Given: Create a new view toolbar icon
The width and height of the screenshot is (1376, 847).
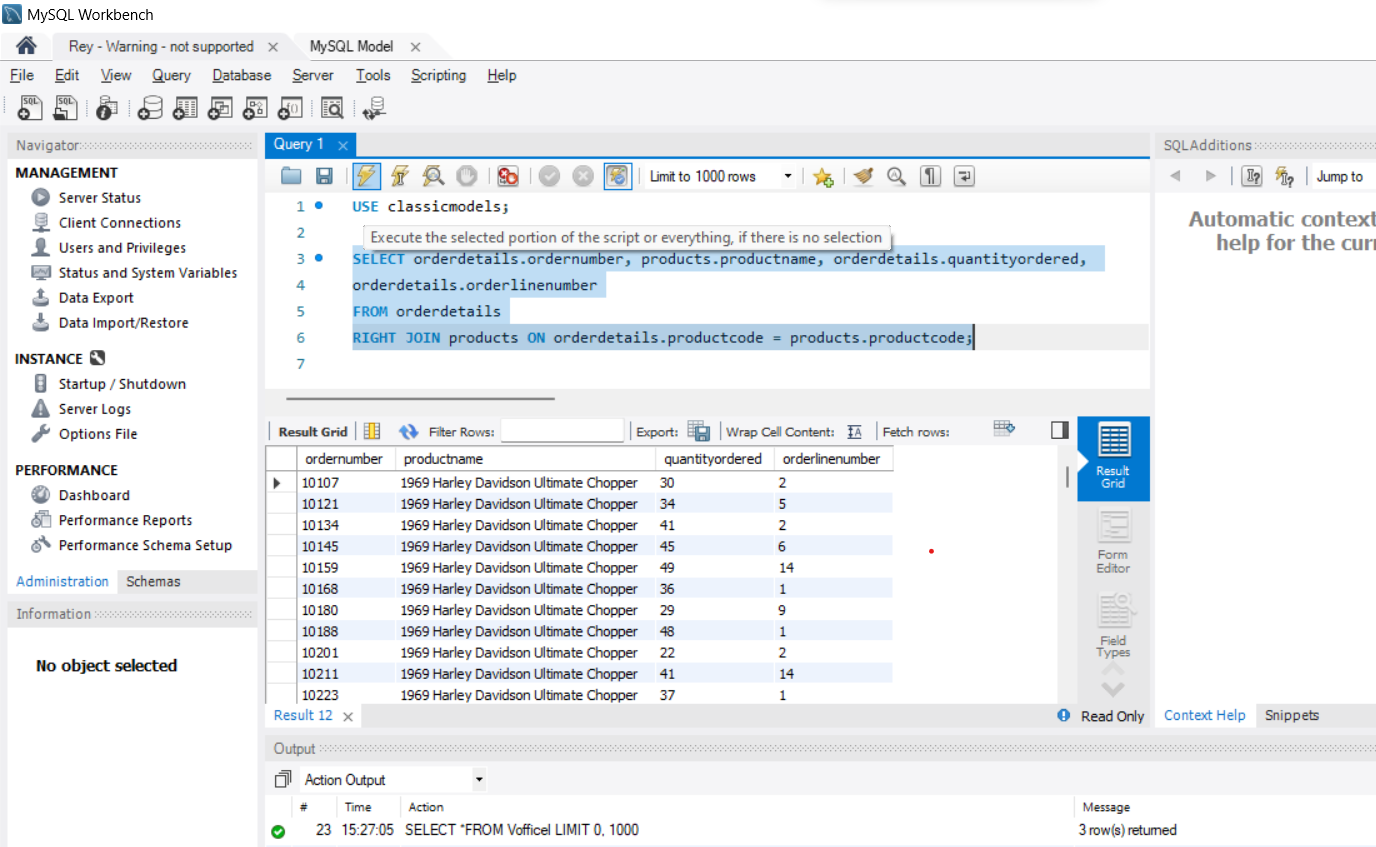Looking at the screenshot, I should coord(220,108).
